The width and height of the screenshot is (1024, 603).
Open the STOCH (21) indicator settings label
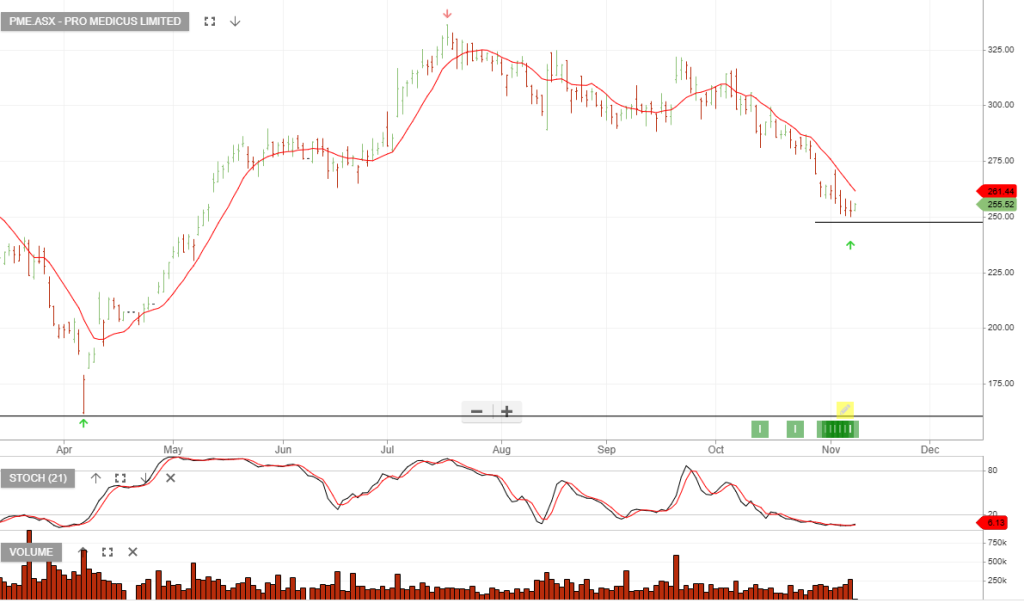click(x=40, y=478)
